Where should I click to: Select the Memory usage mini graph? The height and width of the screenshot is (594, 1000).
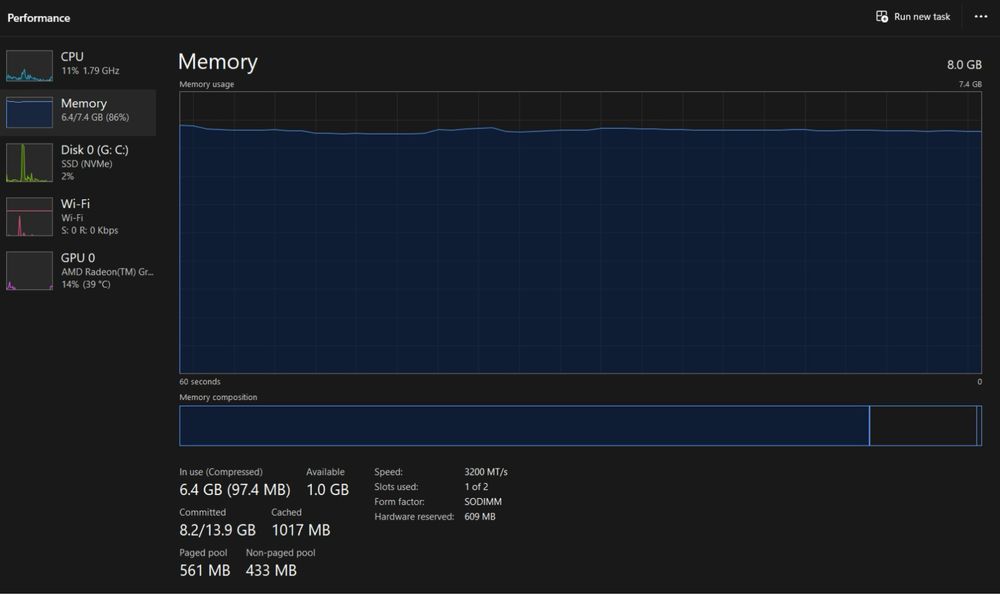[29, 112]
